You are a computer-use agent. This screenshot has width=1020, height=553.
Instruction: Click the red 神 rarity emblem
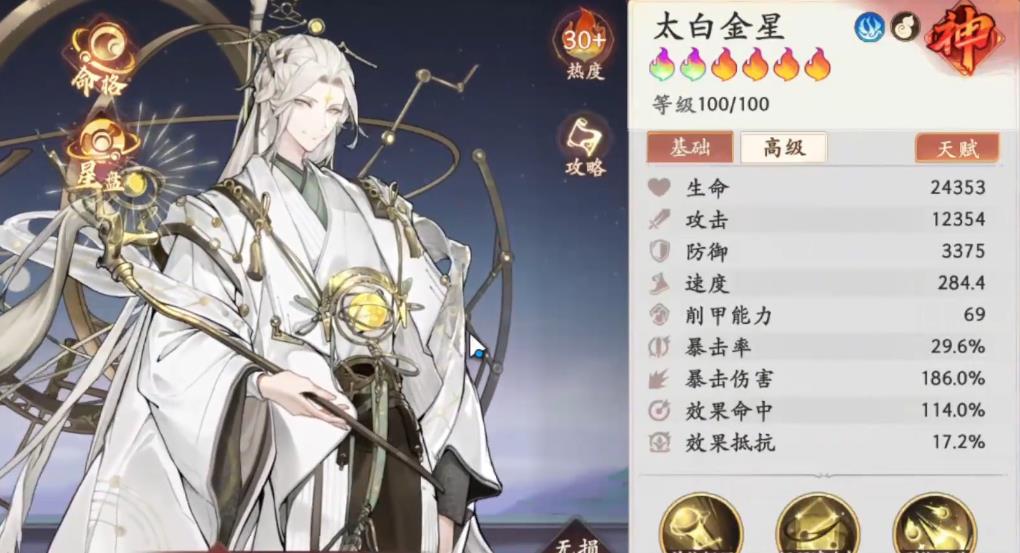pyautogui.click(x=963, y=36)
